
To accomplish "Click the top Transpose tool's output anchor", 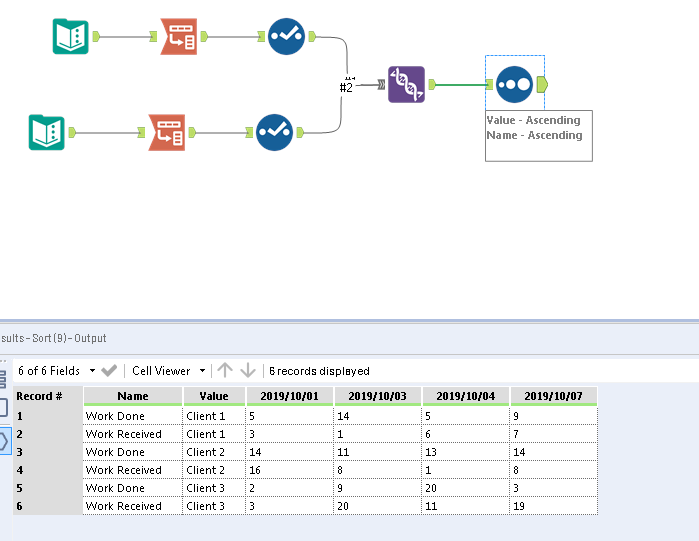I will pos(204,37).
